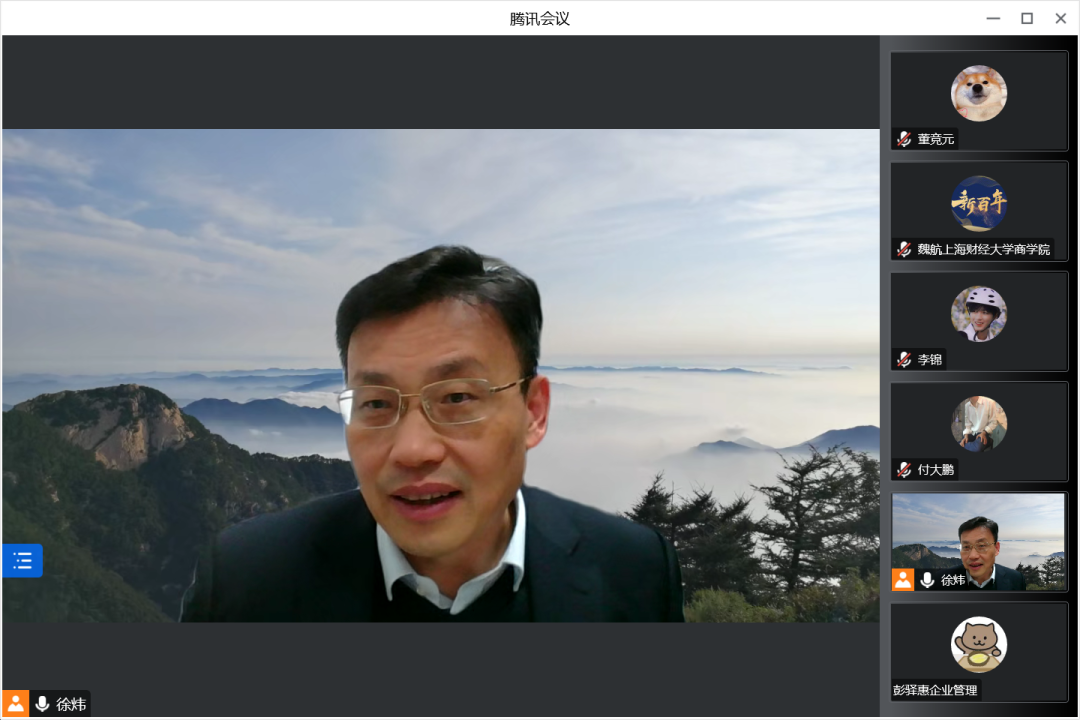Minimize the 腾讯会议 window
Viewport: 1080px width, 720px height.
(x=993, y=19)
